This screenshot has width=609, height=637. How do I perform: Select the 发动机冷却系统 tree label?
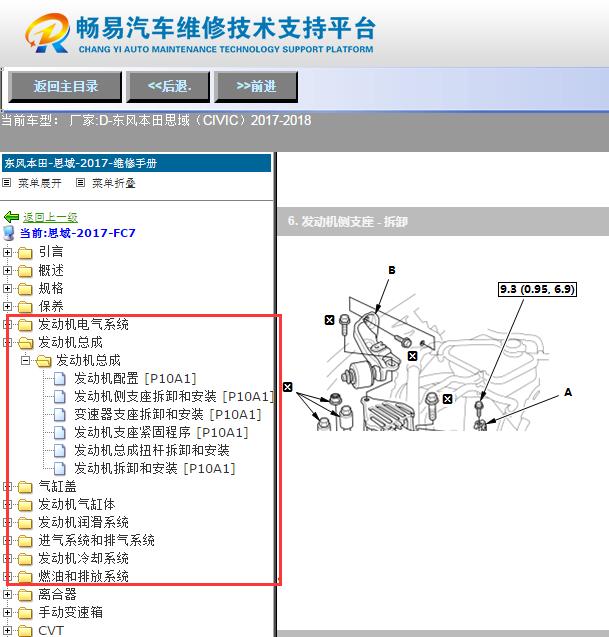pos(83,559)
